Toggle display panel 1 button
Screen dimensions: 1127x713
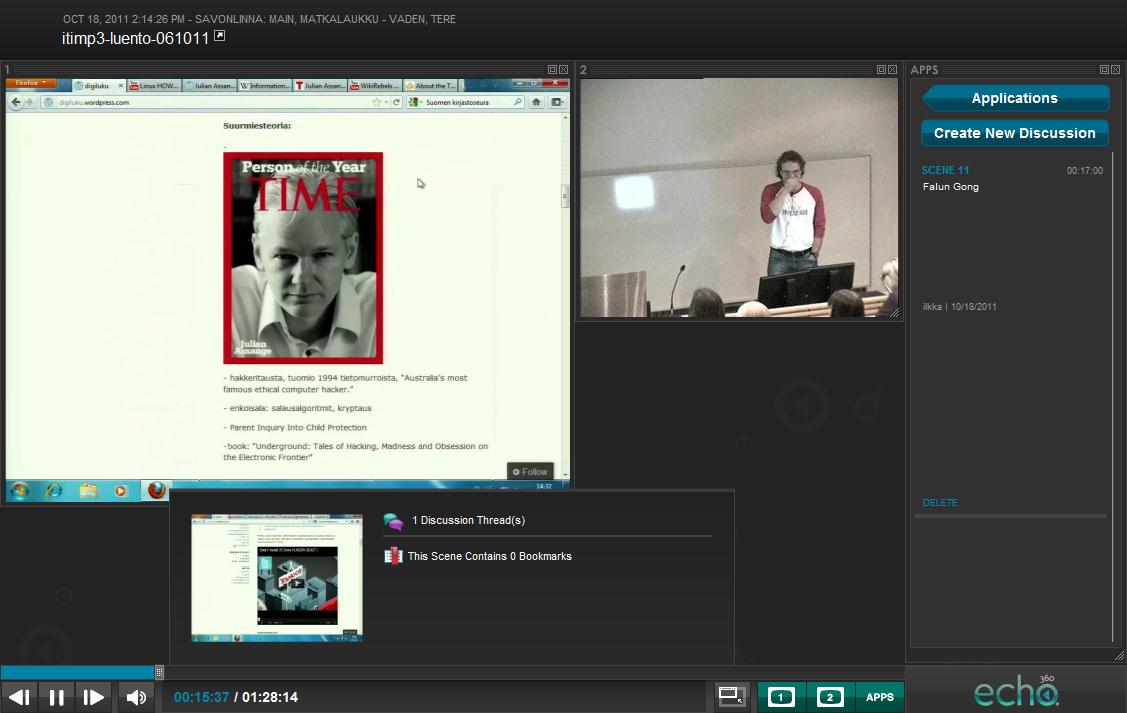pos(781,697)
